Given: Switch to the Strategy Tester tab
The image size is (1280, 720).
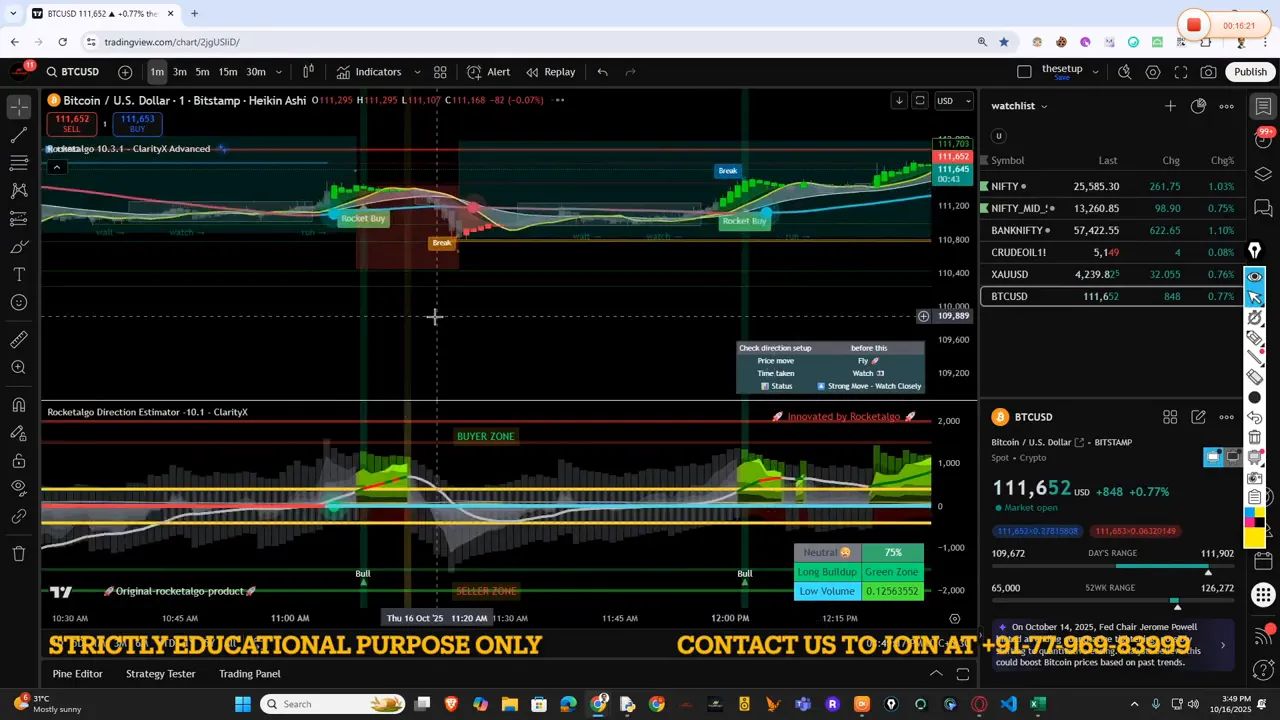Looking at the screenshot, I should click(x=160, y=673).
